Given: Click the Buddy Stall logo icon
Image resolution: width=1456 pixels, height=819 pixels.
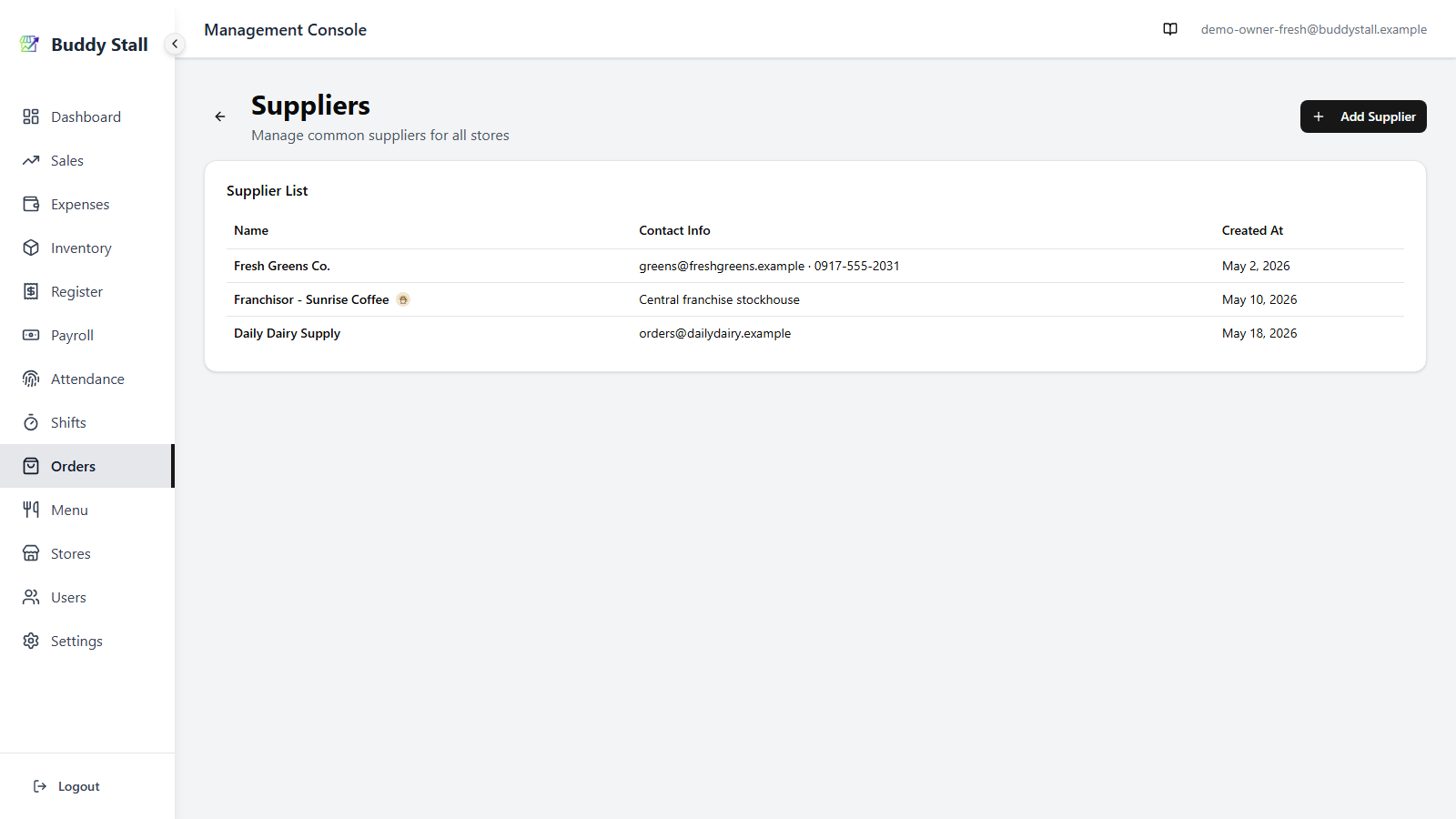Looking at the screenshot, I should coord(30,44).
